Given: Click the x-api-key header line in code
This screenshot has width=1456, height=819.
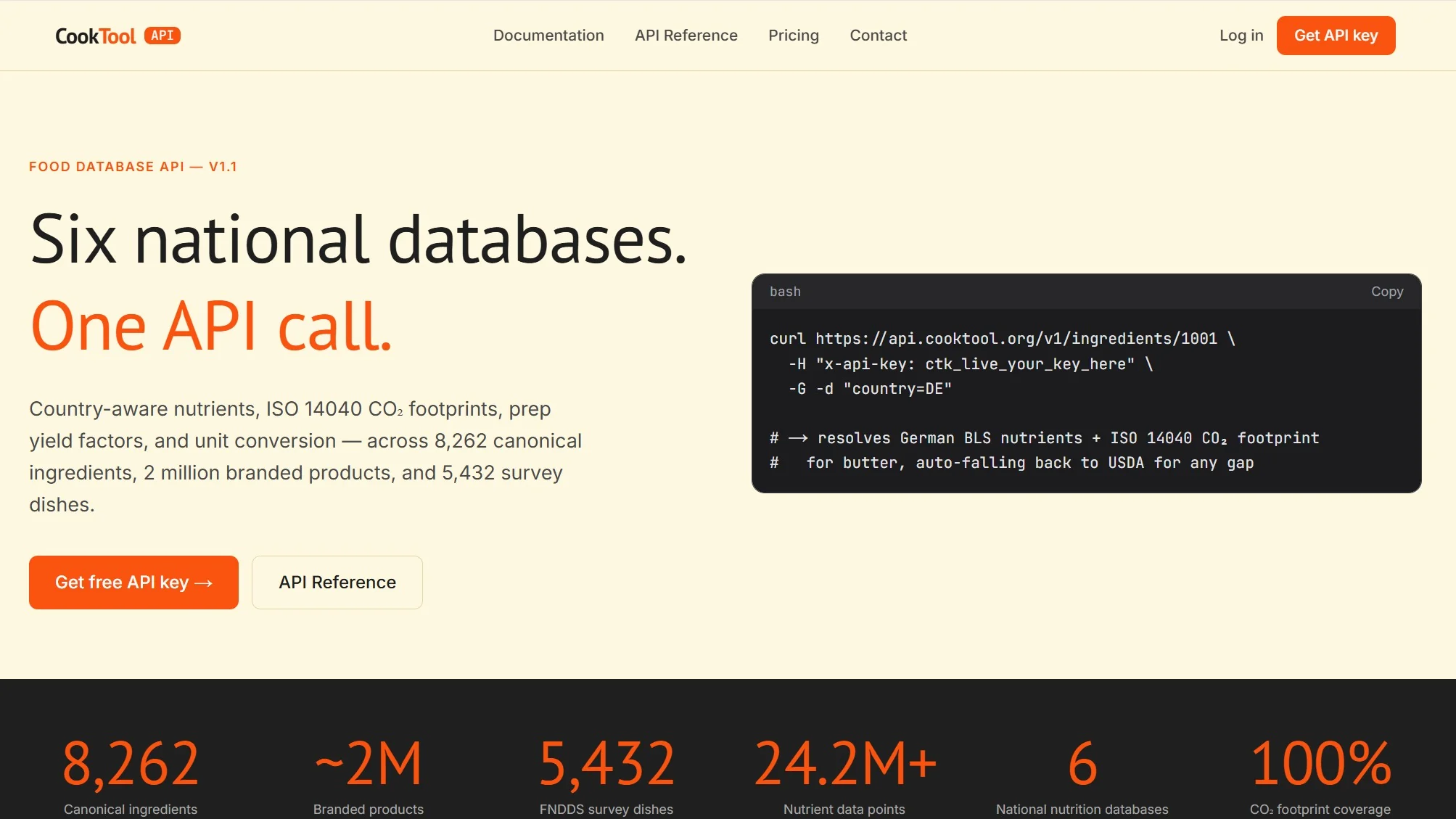Looking at the screenshot, I should tap(971, 364).
